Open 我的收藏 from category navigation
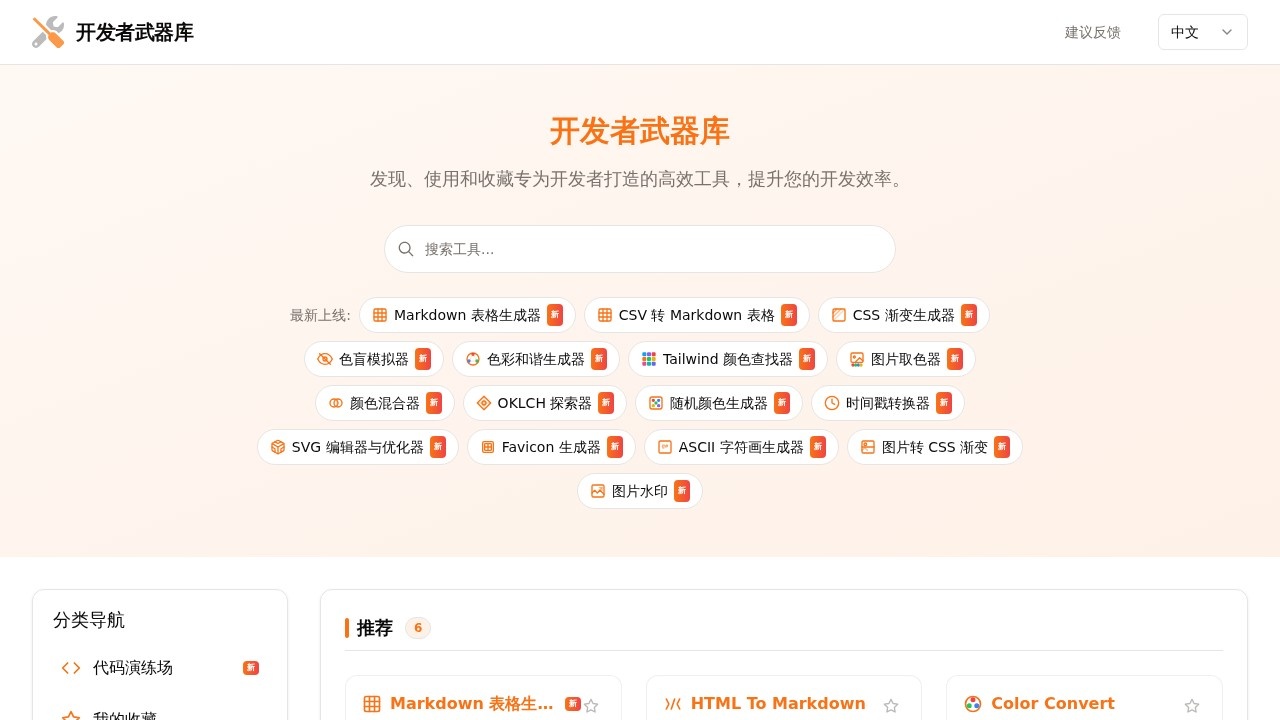This screenshot has width=1280, height=720. click(124, 714)
